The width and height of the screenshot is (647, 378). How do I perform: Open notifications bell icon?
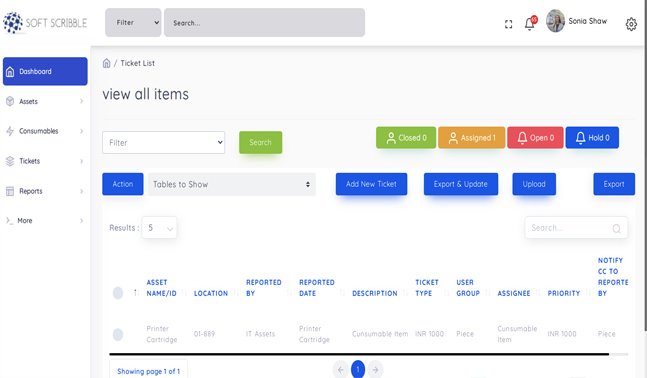530,24
